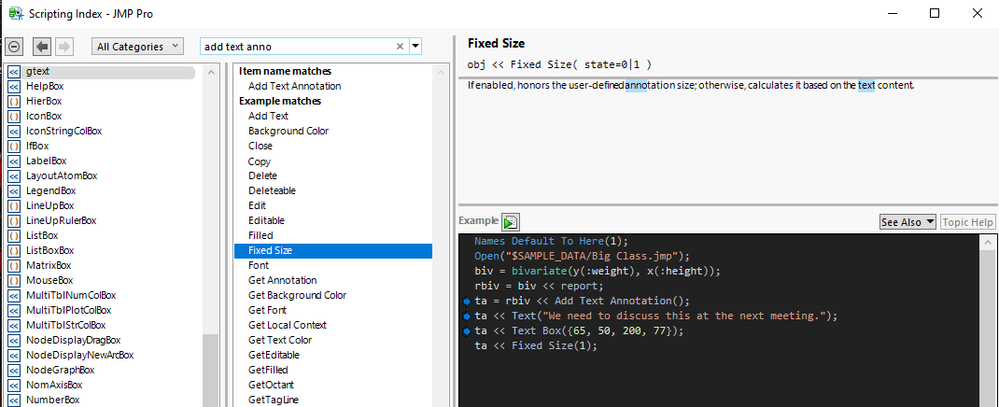The height and width of the screenshot is (407, 999).
Task: Select the GetFilled result
Action: (268, 370)
